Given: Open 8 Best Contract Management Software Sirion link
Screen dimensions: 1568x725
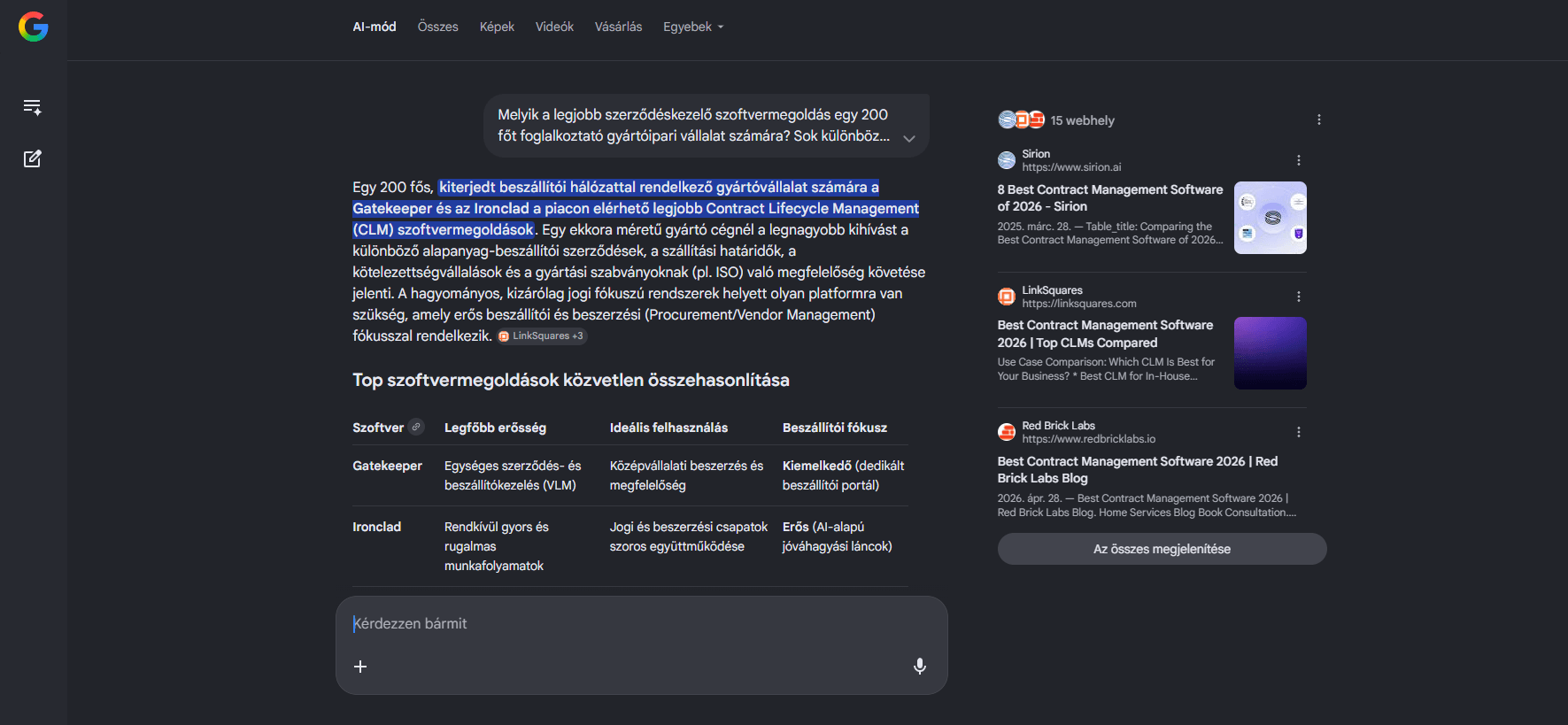Looking at the screenshot, I should pyautogui.click(x=1110, y=197).
